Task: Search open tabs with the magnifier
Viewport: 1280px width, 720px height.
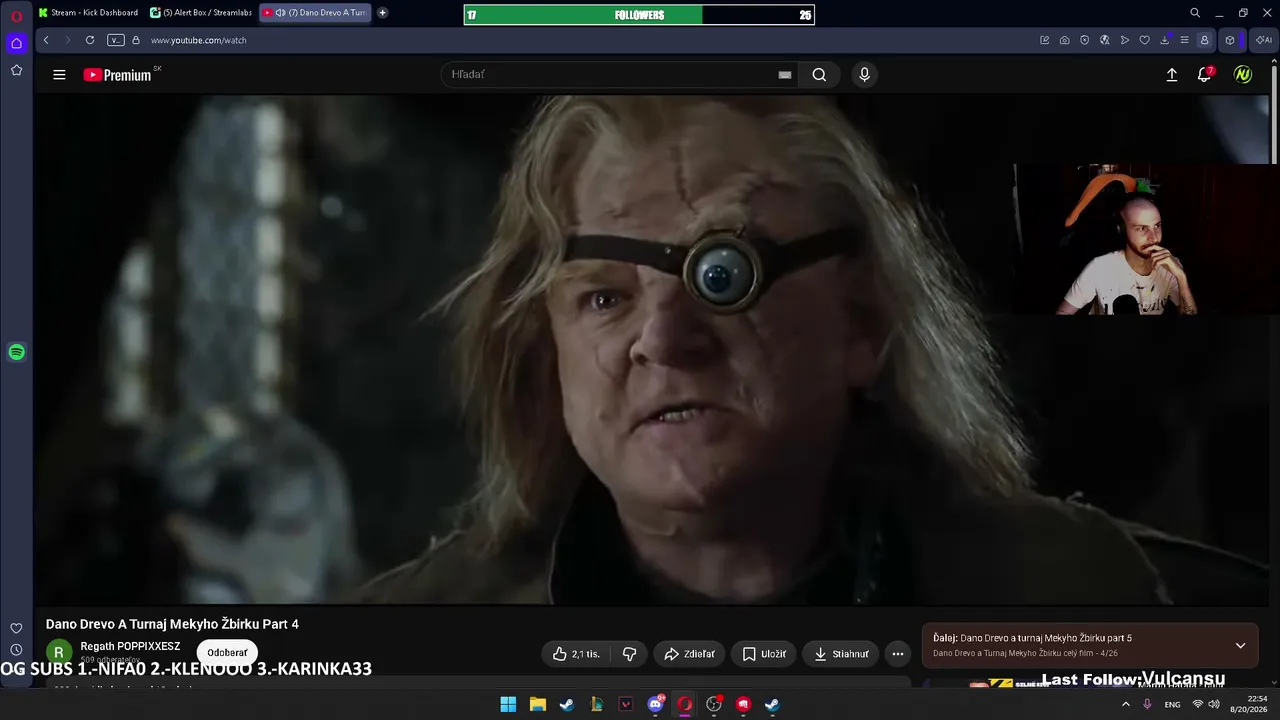Action: tap(1195, 13)
